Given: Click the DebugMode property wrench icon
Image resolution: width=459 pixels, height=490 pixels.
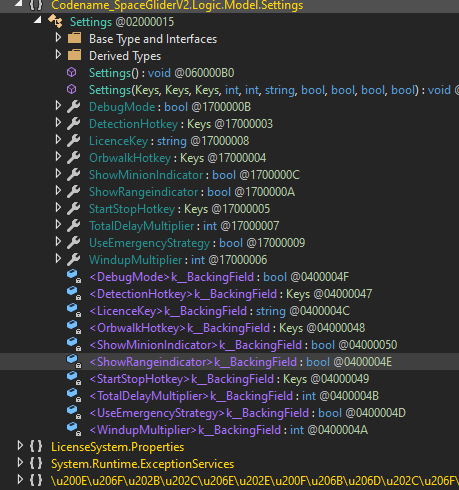Looking at the screenshot, I should pos(73,107).
